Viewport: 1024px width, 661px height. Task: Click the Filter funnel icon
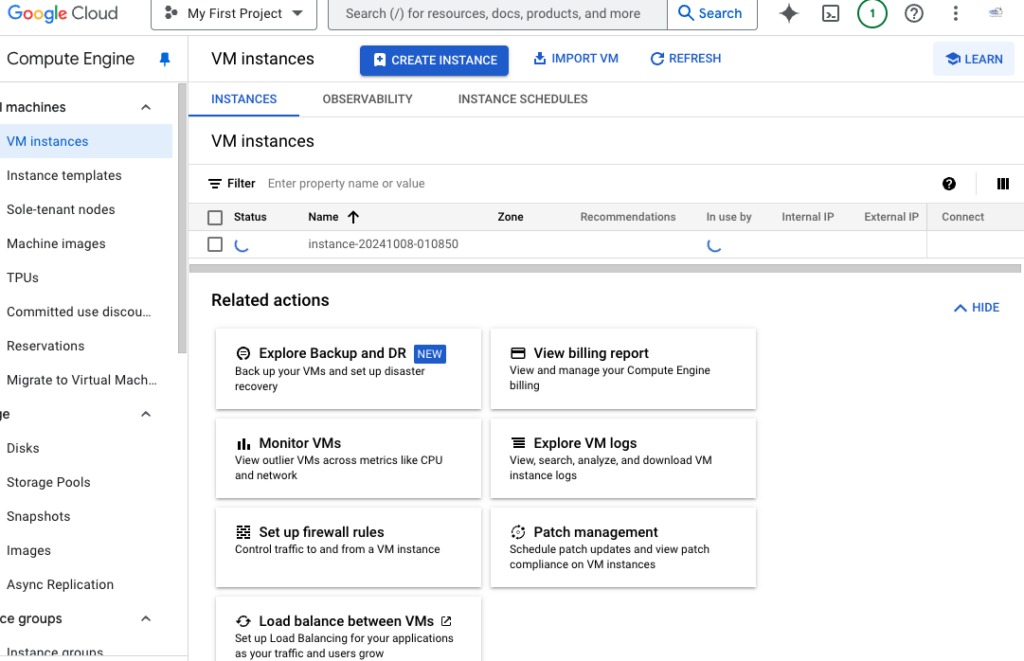[x=214, y=184]
